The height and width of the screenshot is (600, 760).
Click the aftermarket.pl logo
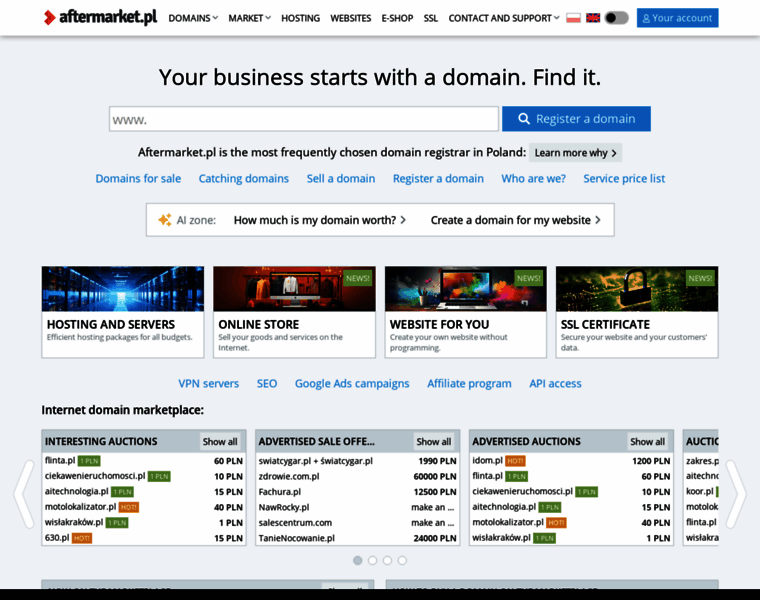point(100,18)
